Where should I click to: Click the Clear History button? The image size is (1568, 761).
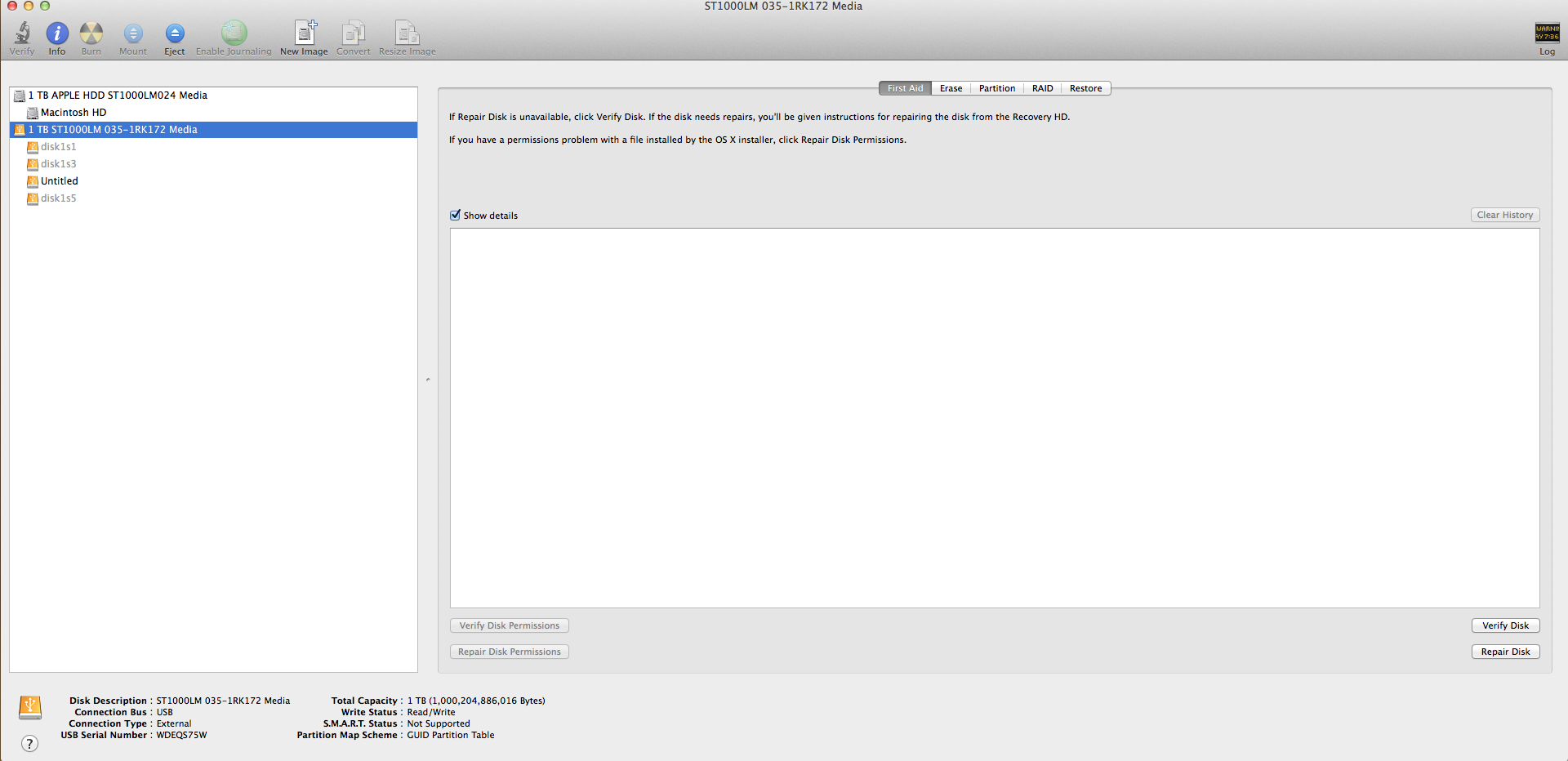click(x=1505, y=215)
